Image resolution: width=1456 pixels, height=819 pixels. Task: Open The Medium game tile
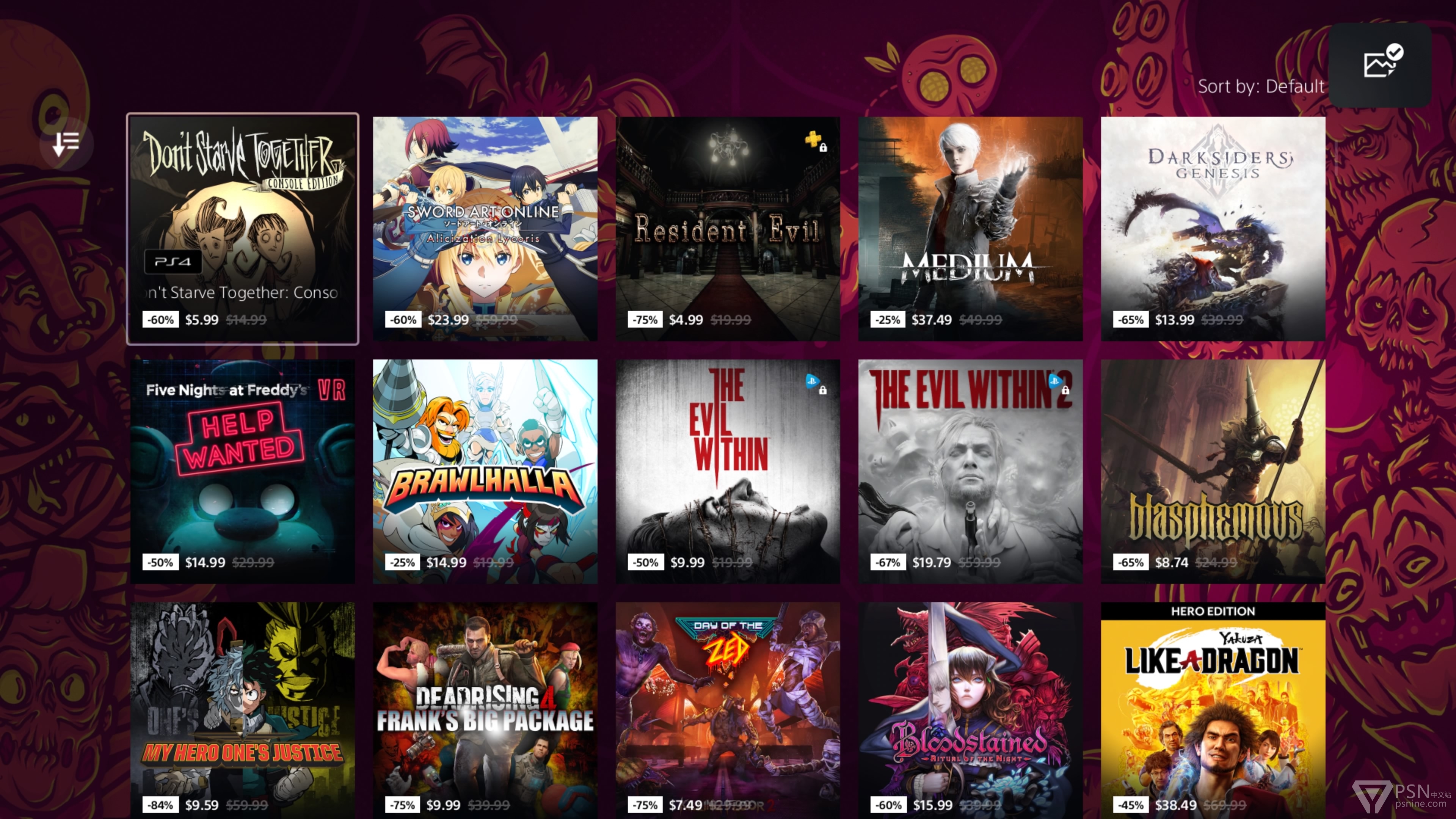[970, 228]
